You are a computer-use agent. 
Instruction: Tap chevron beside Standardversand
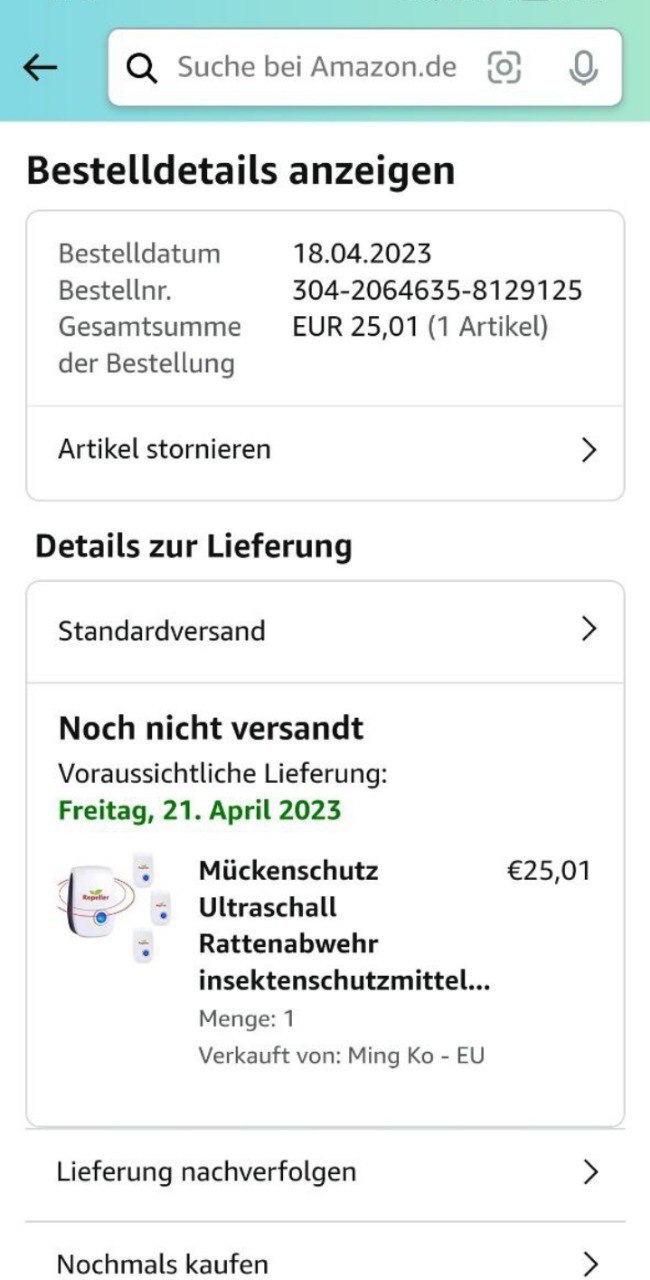click(589, 629)
